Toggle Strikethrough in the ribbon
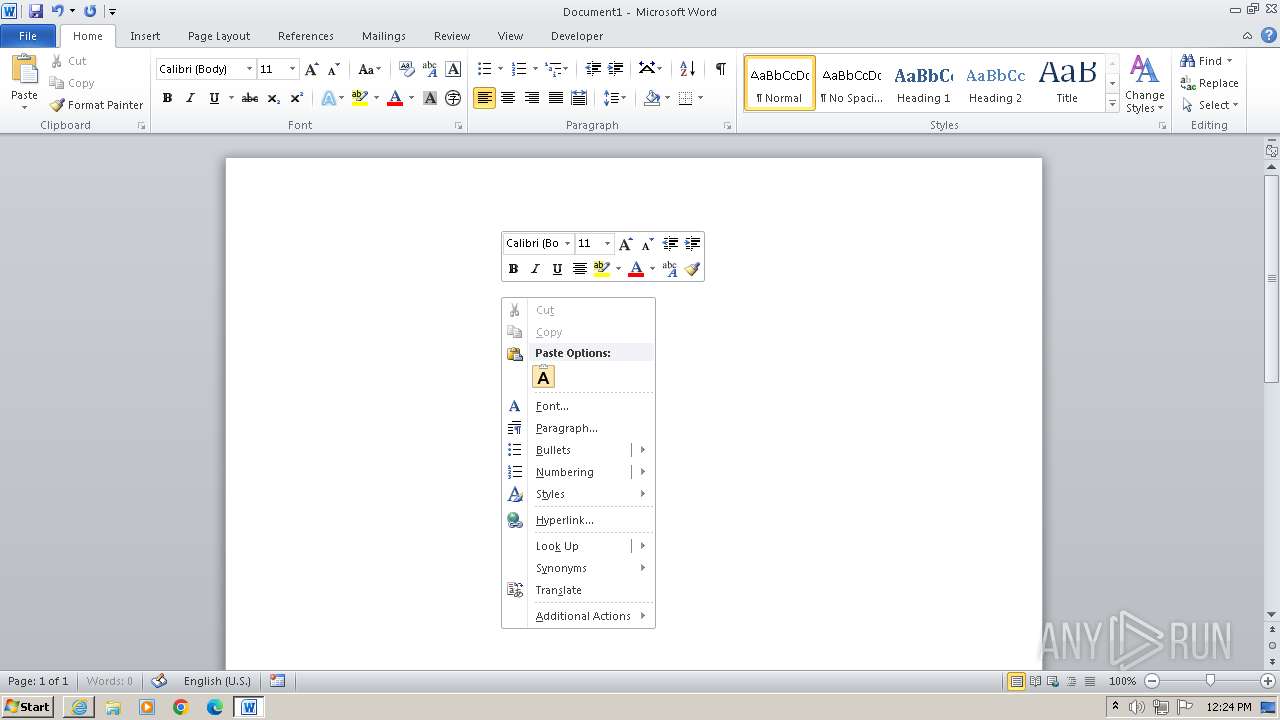This screenshot has height=720, width=1280. pos(250,98)
